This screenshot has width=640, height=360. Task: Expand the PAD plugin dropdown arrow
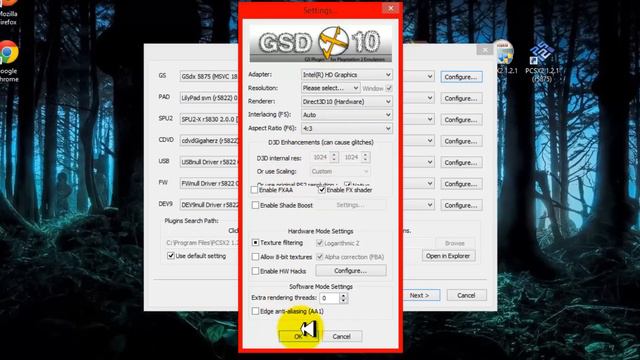coord(429,98)
